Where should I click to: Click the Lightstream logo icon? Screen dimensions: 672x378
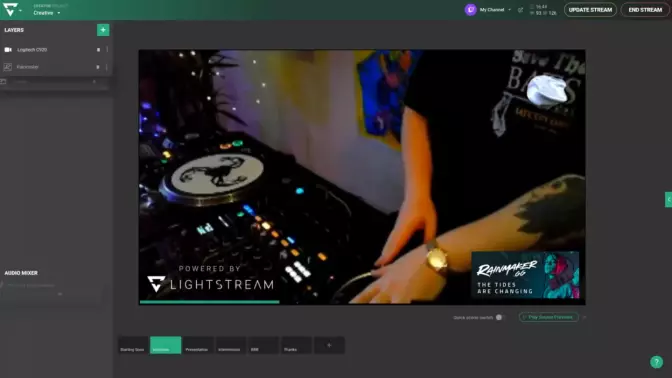point(10,9)
